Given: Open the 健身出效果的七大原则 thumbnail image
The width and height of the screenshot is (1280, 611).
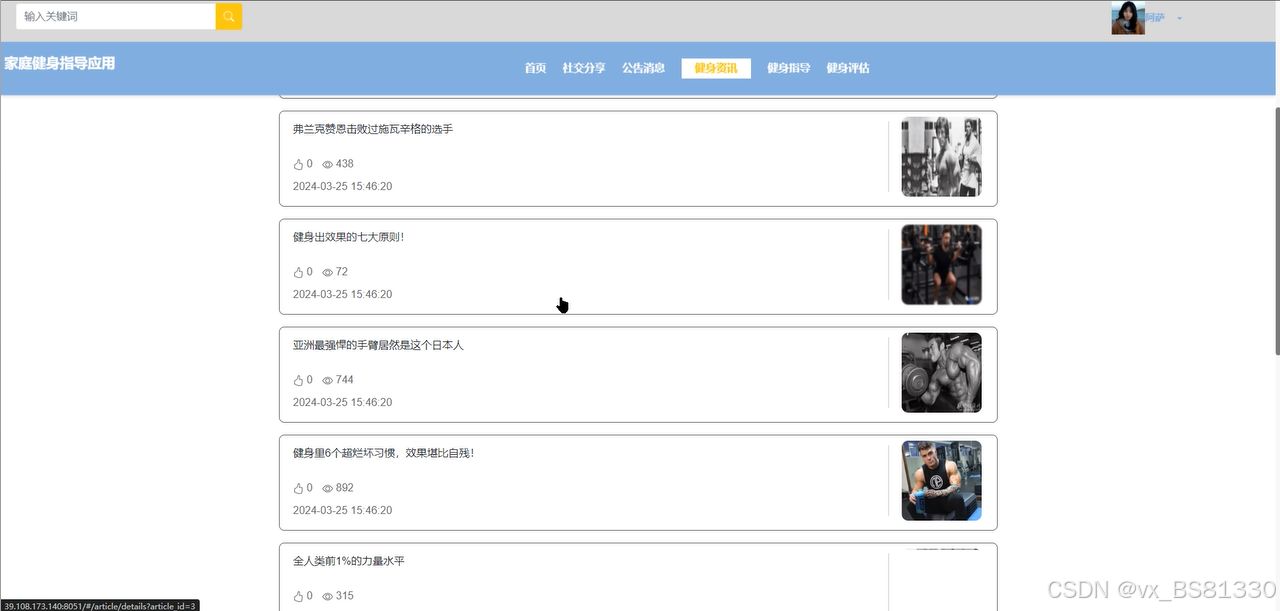Looking at the screenshot, I should tap(941, 265).
